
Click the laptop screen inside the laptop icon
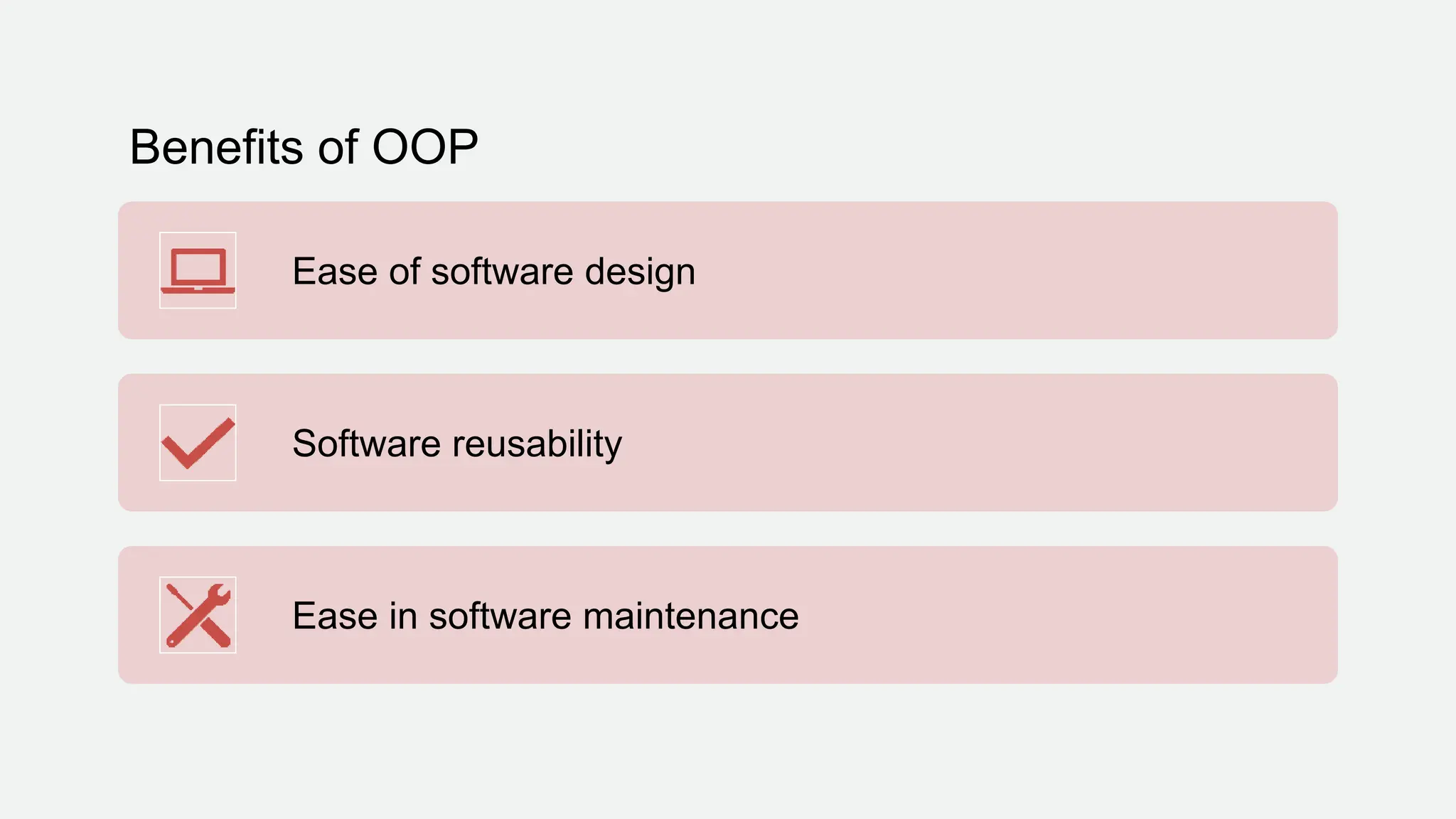(198, 267)
